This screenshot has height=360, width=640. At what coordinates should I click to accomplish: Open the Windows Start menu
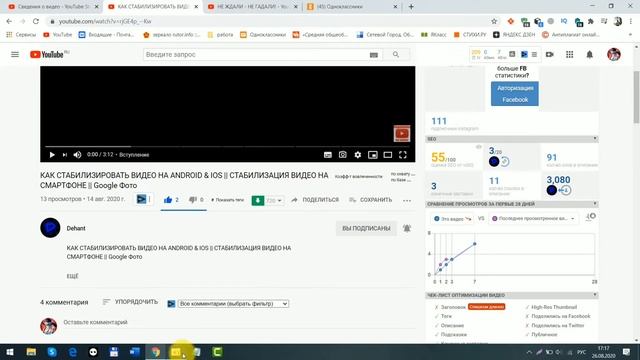pyautogui.click(x=10, y=352)
